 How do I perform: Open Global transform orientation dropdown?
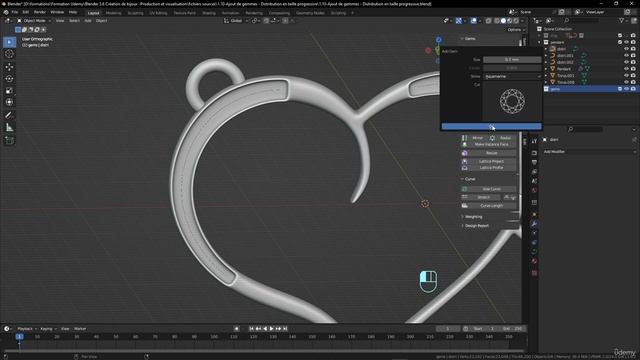click(x=236, y=20)
